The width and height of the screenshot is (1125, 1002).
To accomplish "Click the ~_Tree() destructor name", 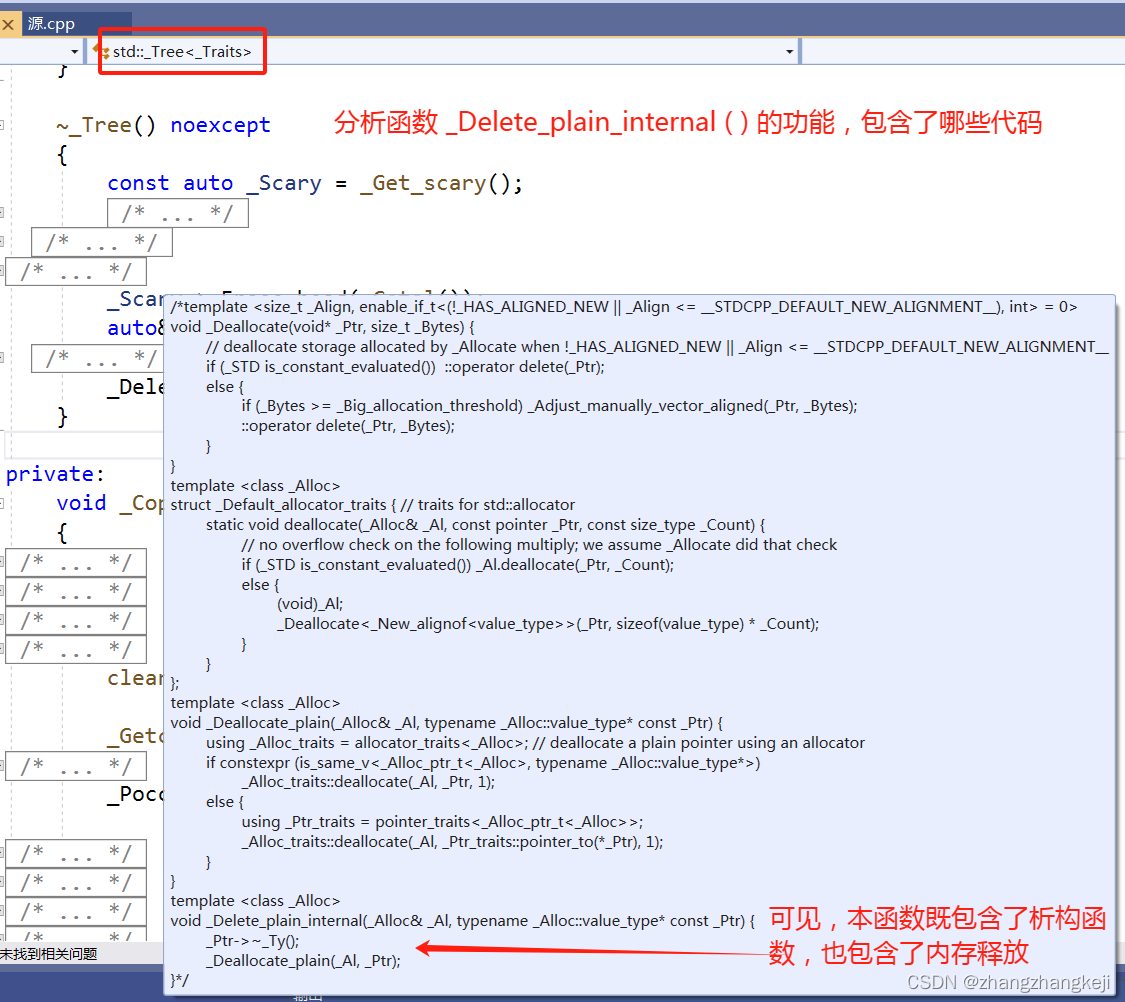I will [105, 125].
